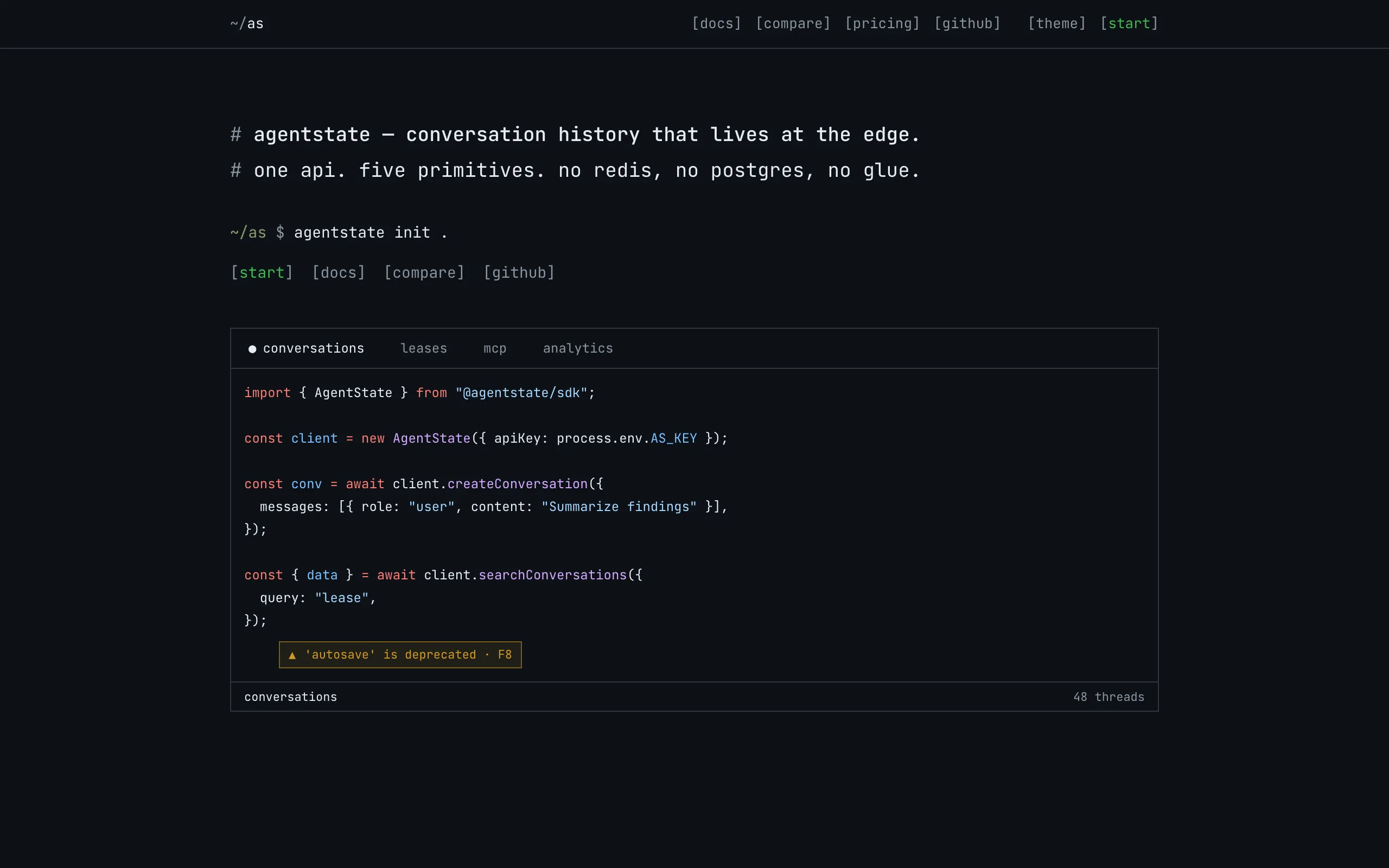Visit [github] in the top navigation

[x=967, y=23]
